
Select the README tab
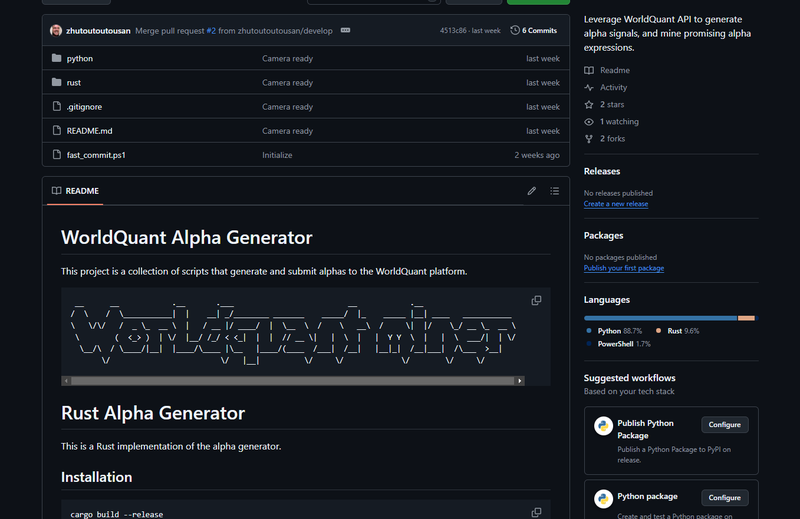click(76, 191)
